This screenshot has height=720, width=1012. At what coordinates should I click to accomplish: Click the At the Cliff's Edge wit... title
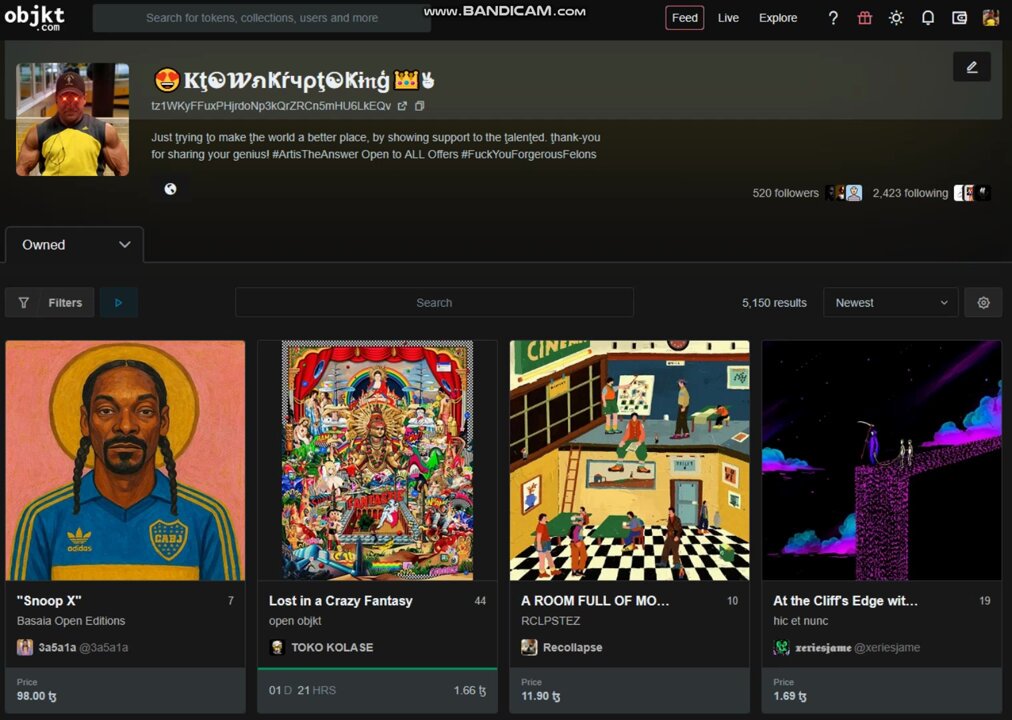(x=845, y=601)
